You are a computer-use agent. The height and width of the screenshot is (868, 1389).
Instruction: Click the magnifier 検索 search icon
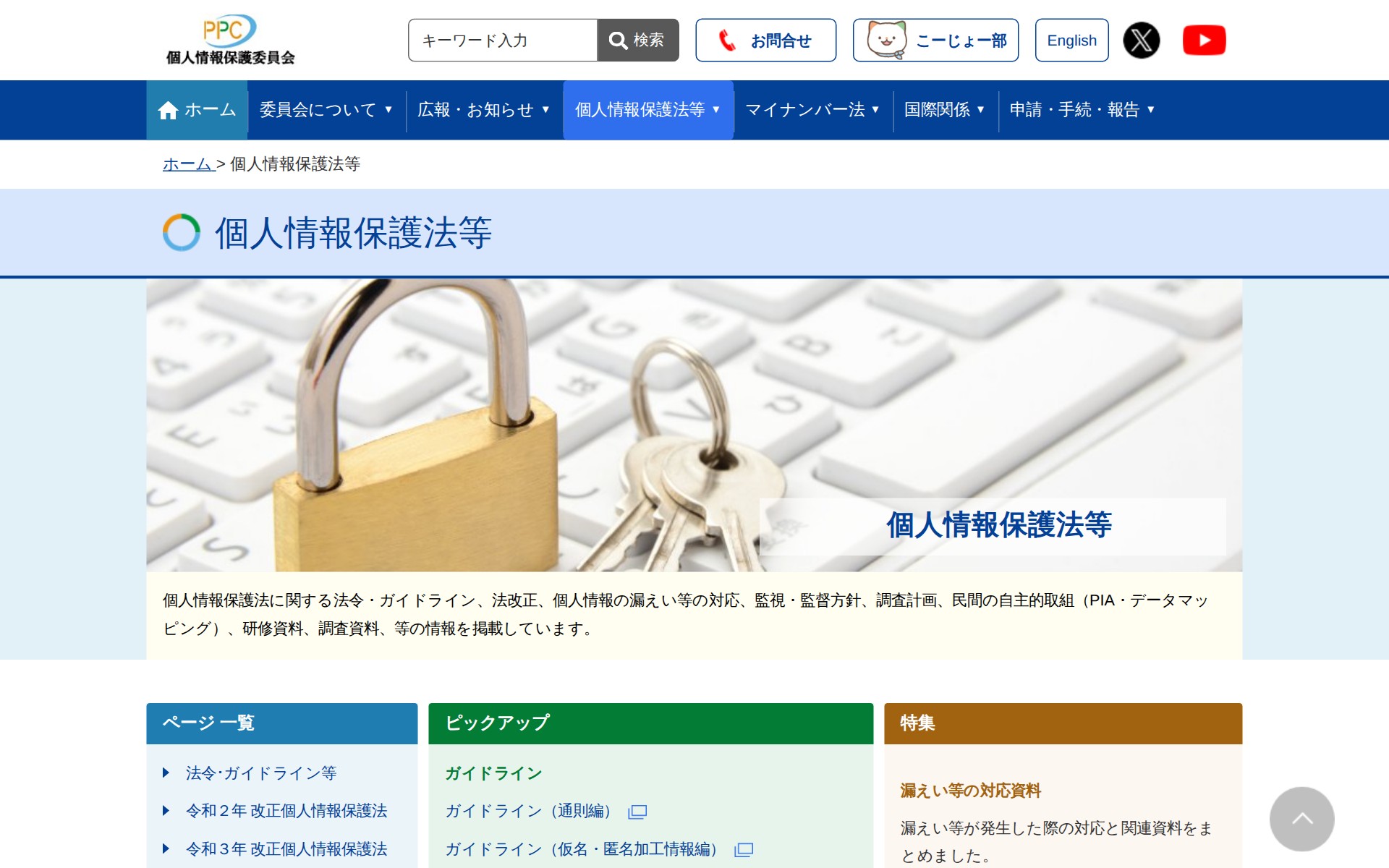click(x=617, y=40)
